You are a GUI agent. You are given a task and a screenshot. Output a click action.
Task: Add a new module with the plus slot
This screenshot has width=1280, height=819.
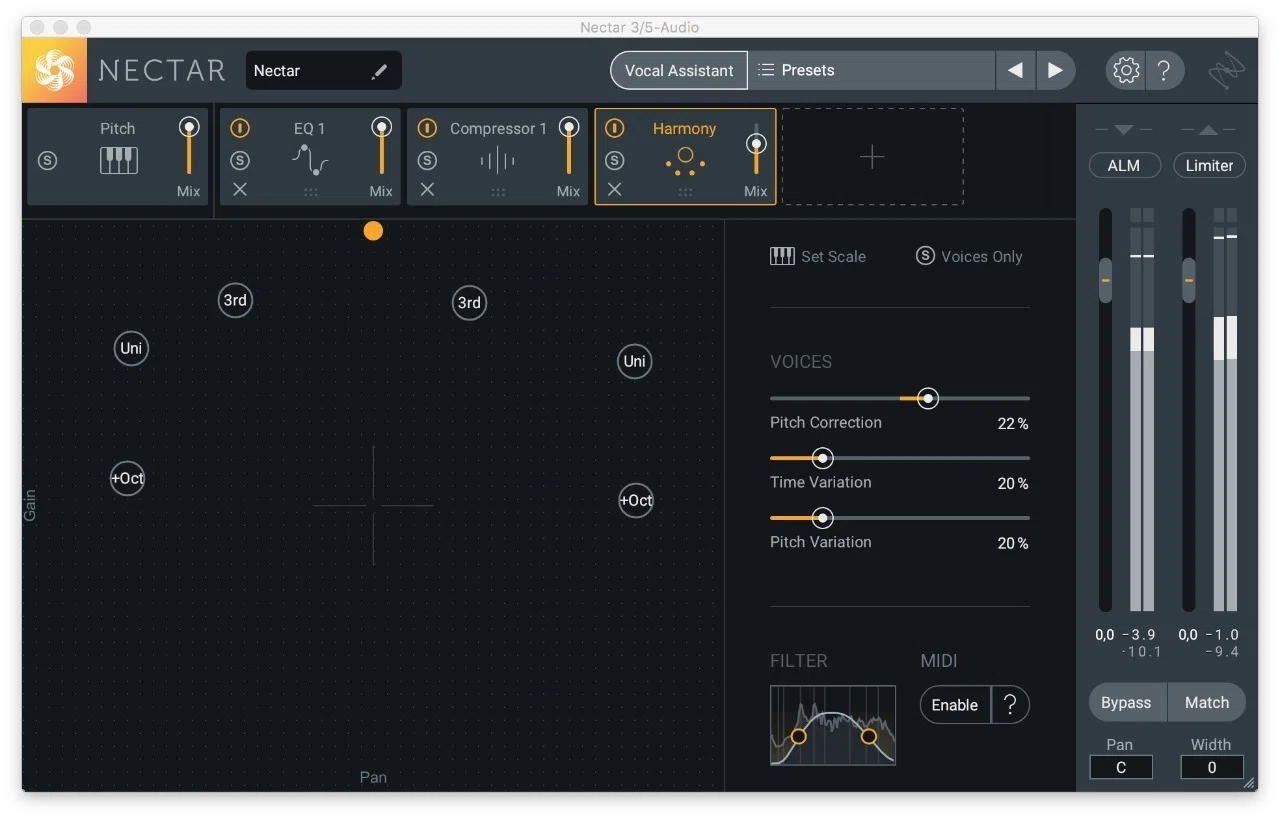pyautogui.click(x=872, y=157)
